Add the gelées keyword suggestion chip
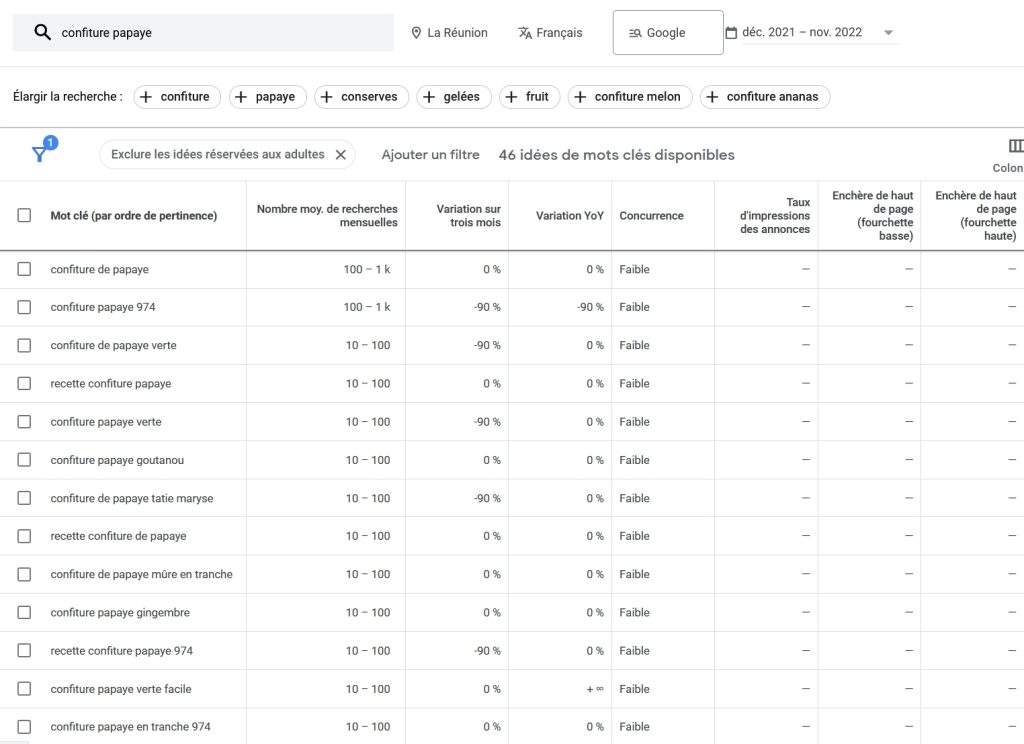1024x744 pixels. (x=454, y=96)
